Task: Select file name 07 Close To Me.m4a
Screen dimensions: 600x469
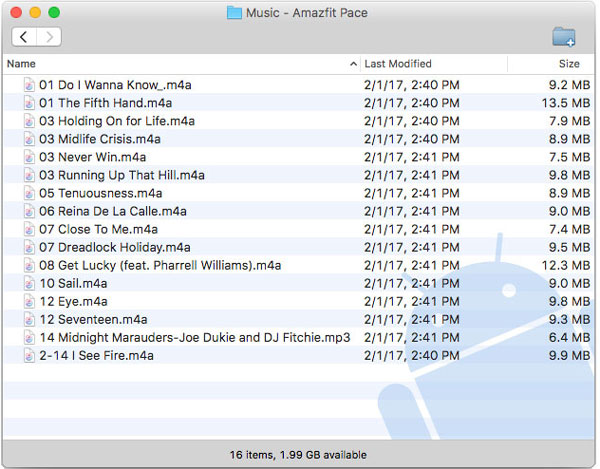Action: [x=98, y=230]
